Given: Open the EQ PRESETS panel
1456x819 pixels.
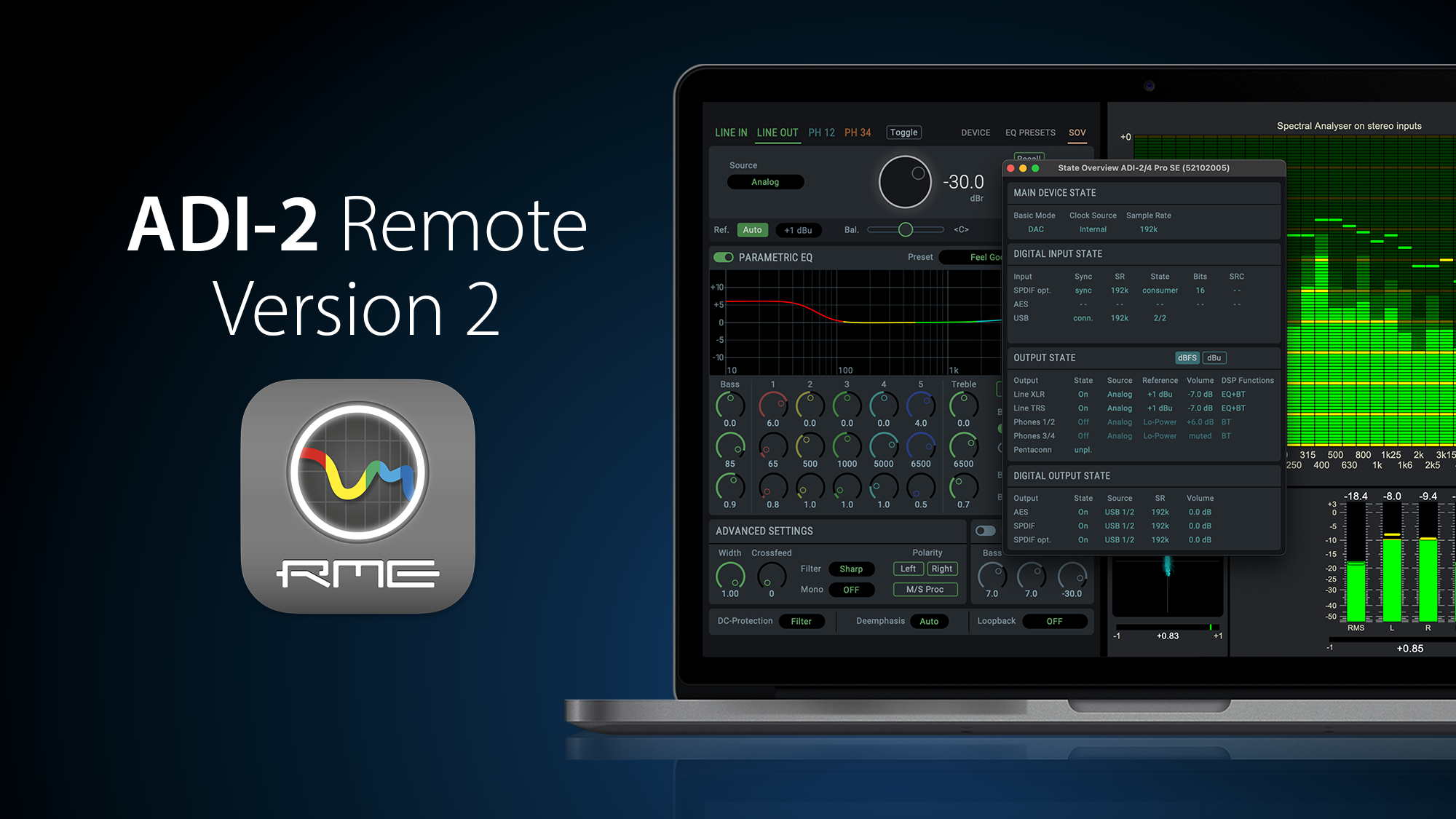Looking at the screenshot, I should tap(1029, 132).
